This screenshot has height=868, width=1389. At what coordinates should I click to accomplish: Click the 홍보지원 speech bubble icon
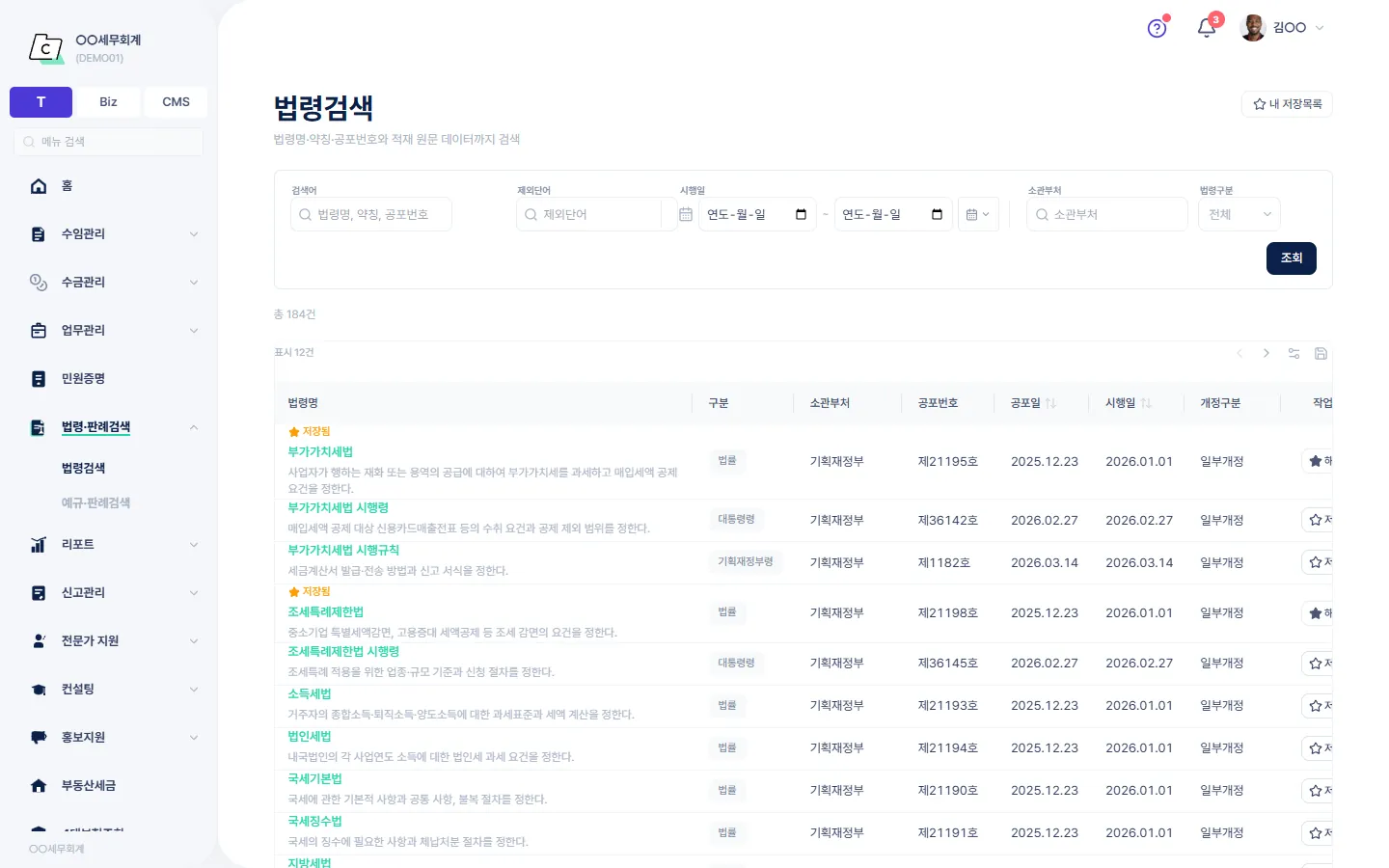click(39, 738)
